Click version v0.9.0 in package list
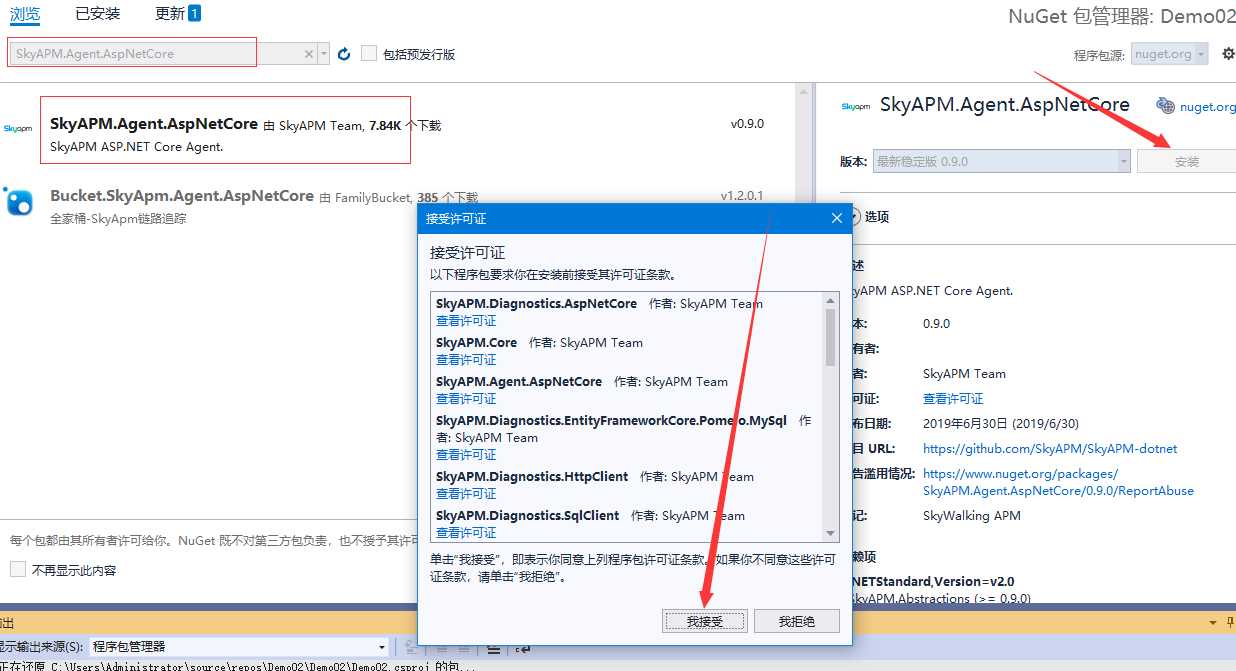Screen dimensions: 1236x671 point(747,124)
